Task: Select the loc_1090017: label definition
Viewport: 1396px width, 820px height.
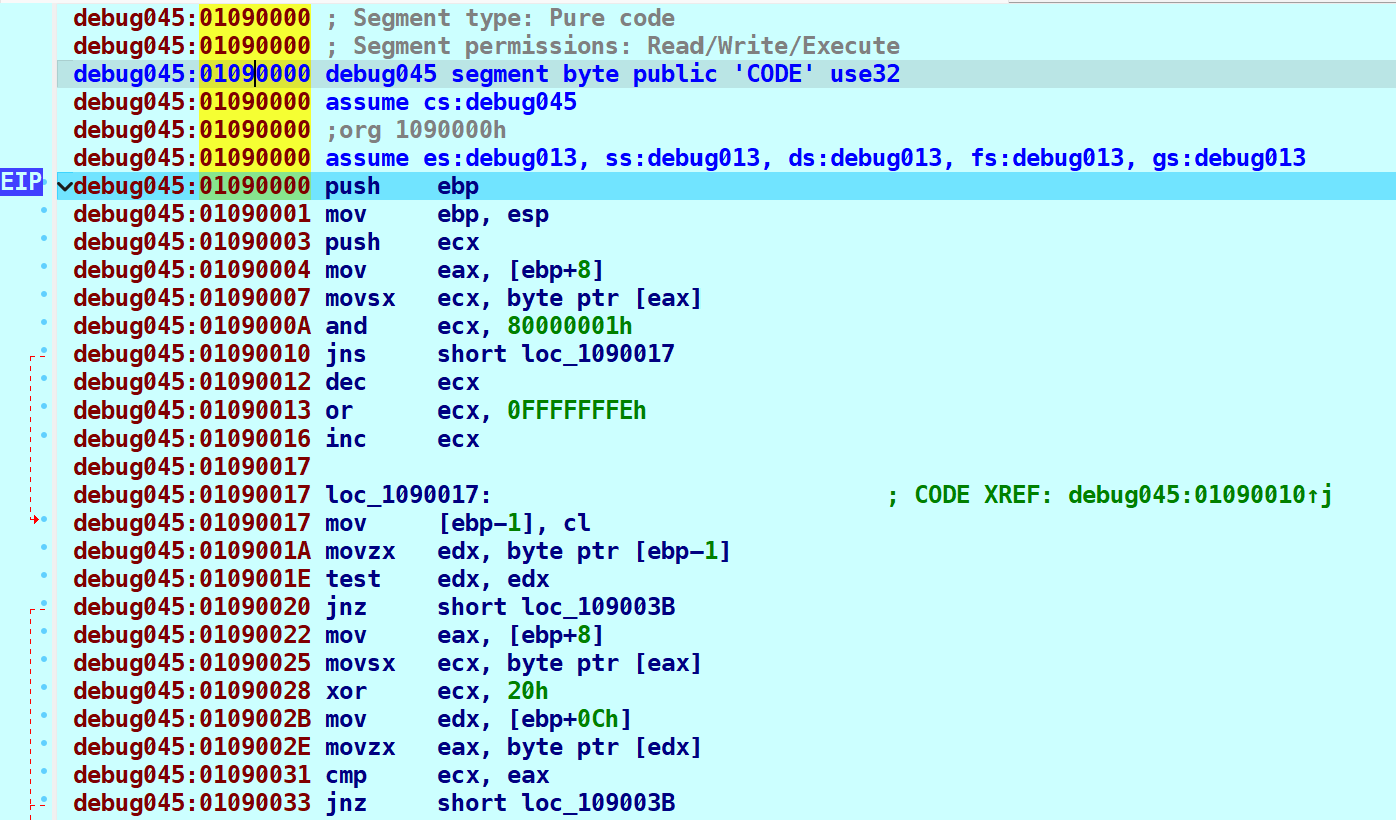Action: pos(408,495)
